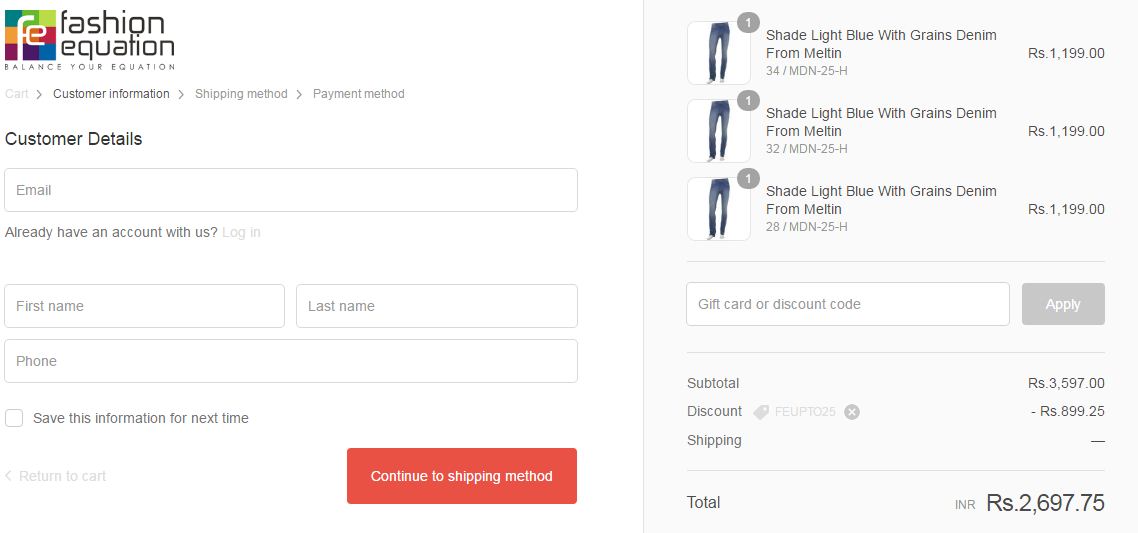1138x533 pixels.
Task: Click the Fashion Equation logo
Action: 90,40
